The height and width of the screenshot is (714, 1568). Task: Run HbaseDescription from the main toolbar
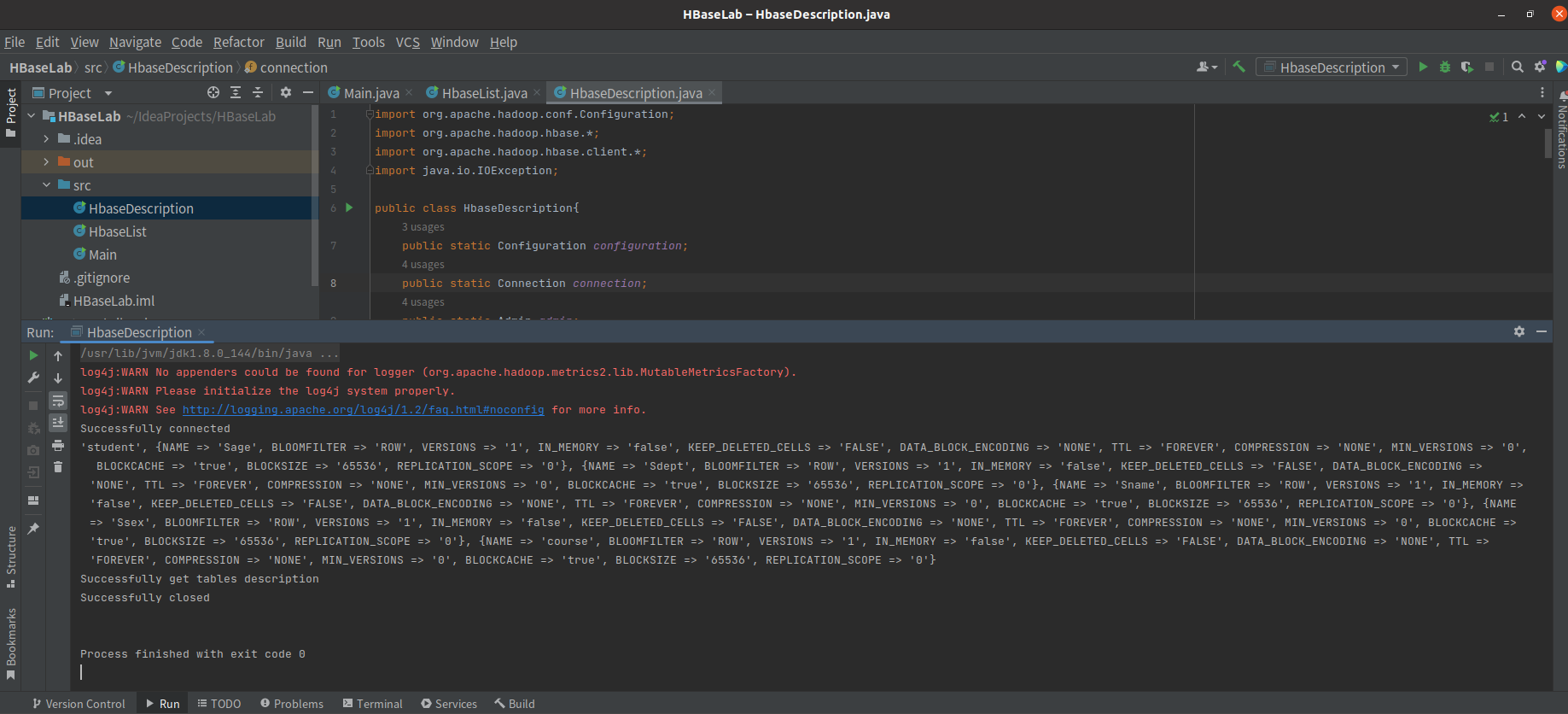(x=1423, y=67)
